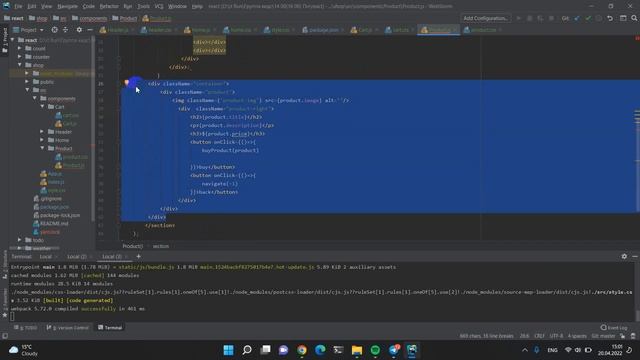
Task: Add a new terminal session with plus
Action: coord(138,256)
